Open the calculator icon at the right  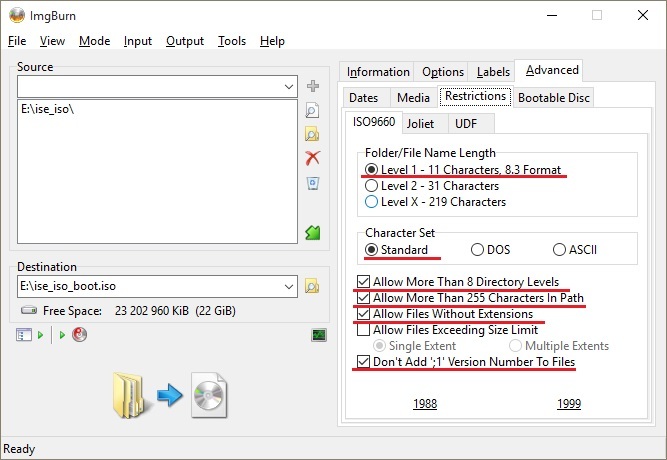tap(319, 335)
